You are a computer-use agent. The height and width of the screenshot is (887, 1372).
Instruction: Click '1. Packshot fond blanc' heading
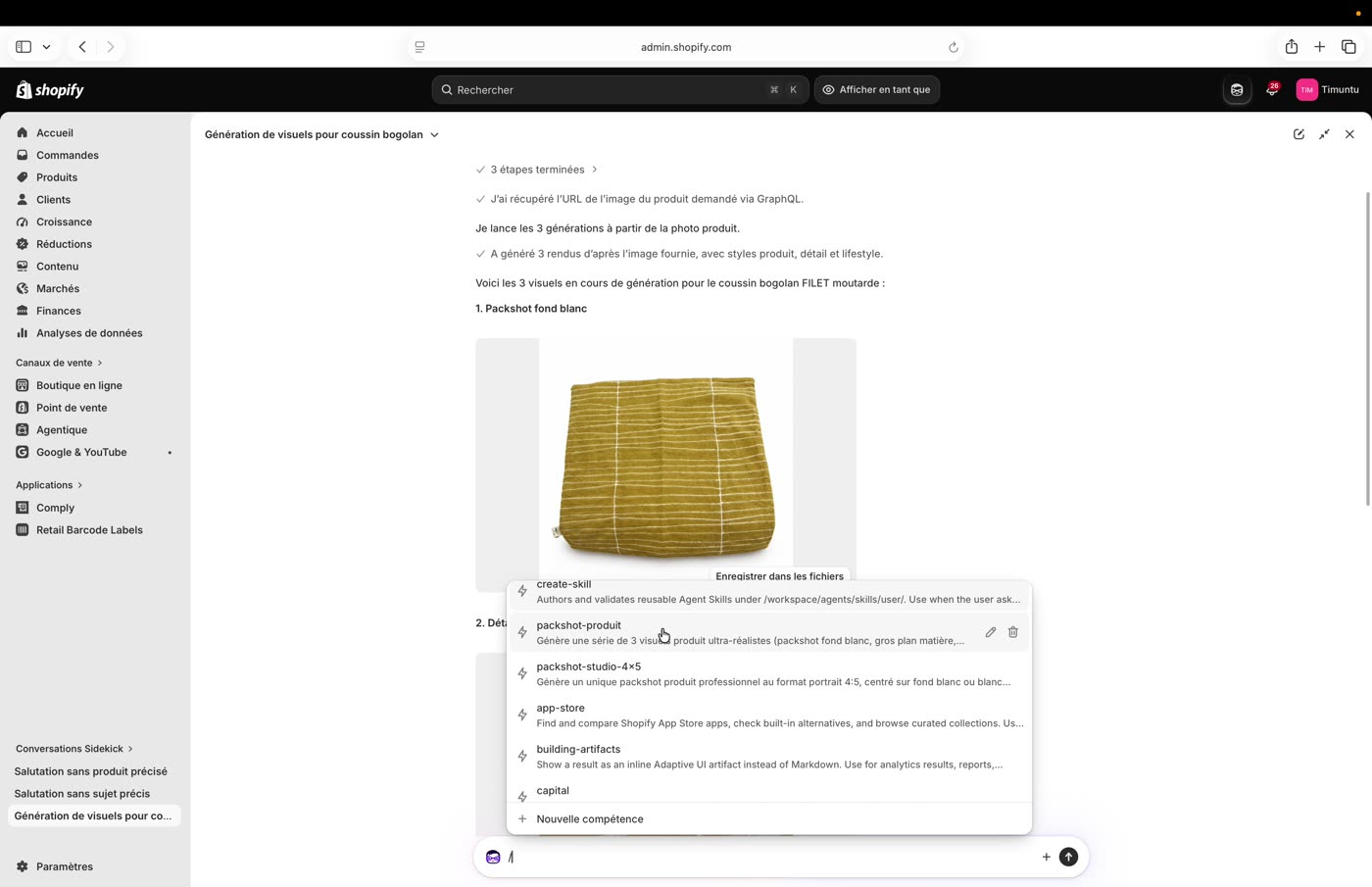click(x=531, y=309)
